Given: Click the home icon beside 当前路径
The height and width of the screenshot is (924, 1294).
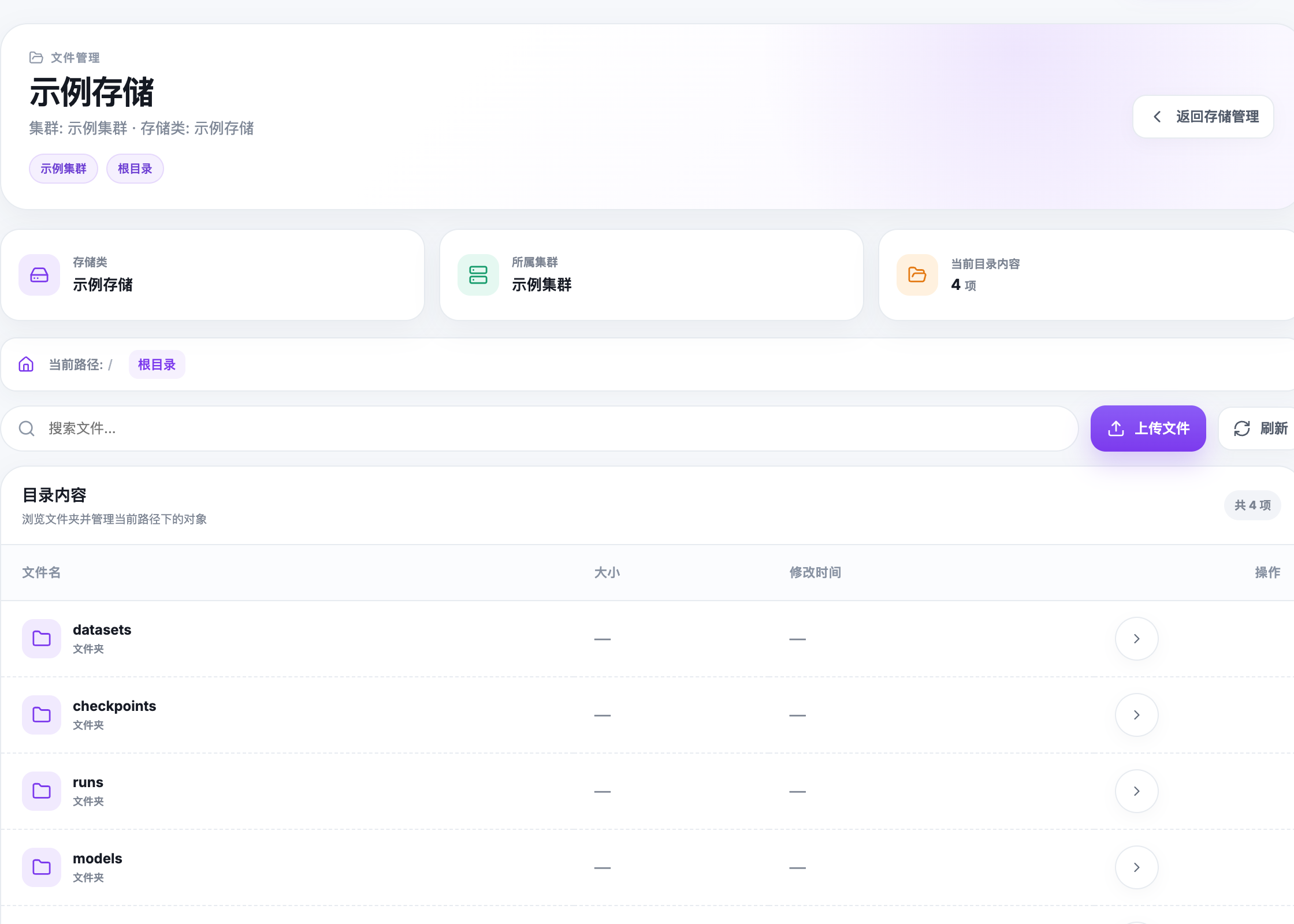Looking at the screenshot, I should tap(26, 364).
